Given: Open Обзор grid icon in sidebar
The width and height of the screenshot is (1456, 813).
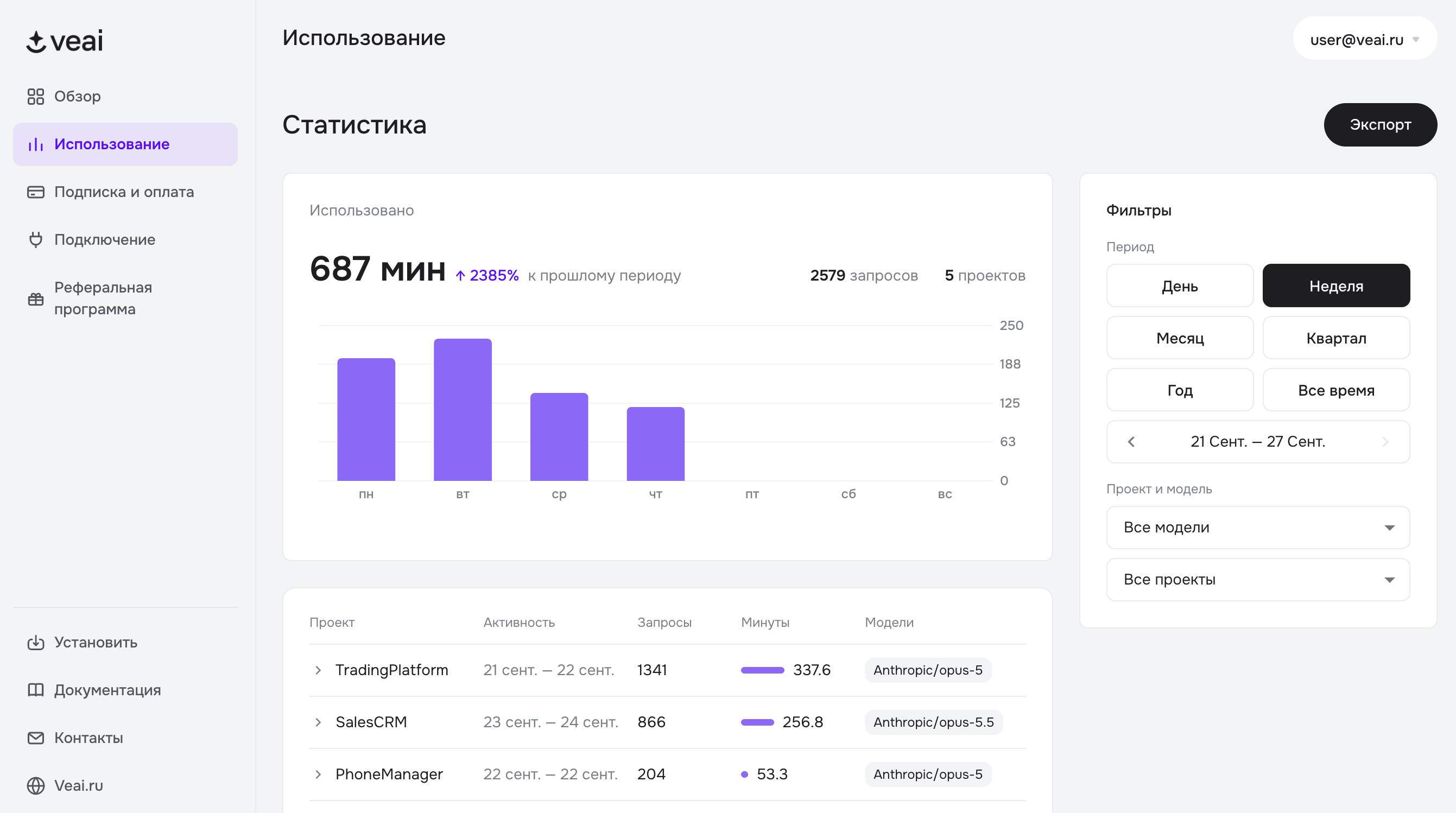Looking at the screenshot, I should (x=36, y=97).
